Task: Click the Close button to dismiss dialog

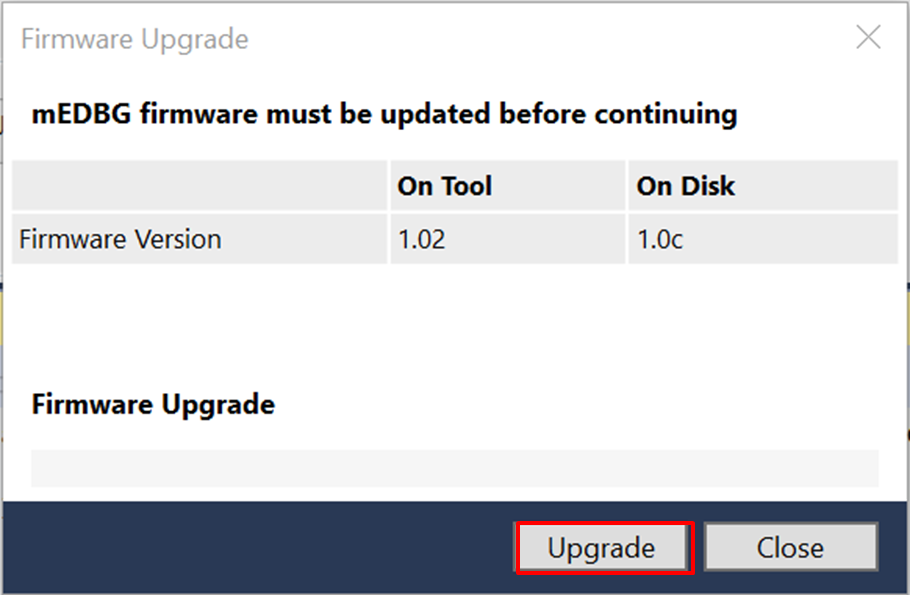Action: pyautogui.click(x=791, y=547)
